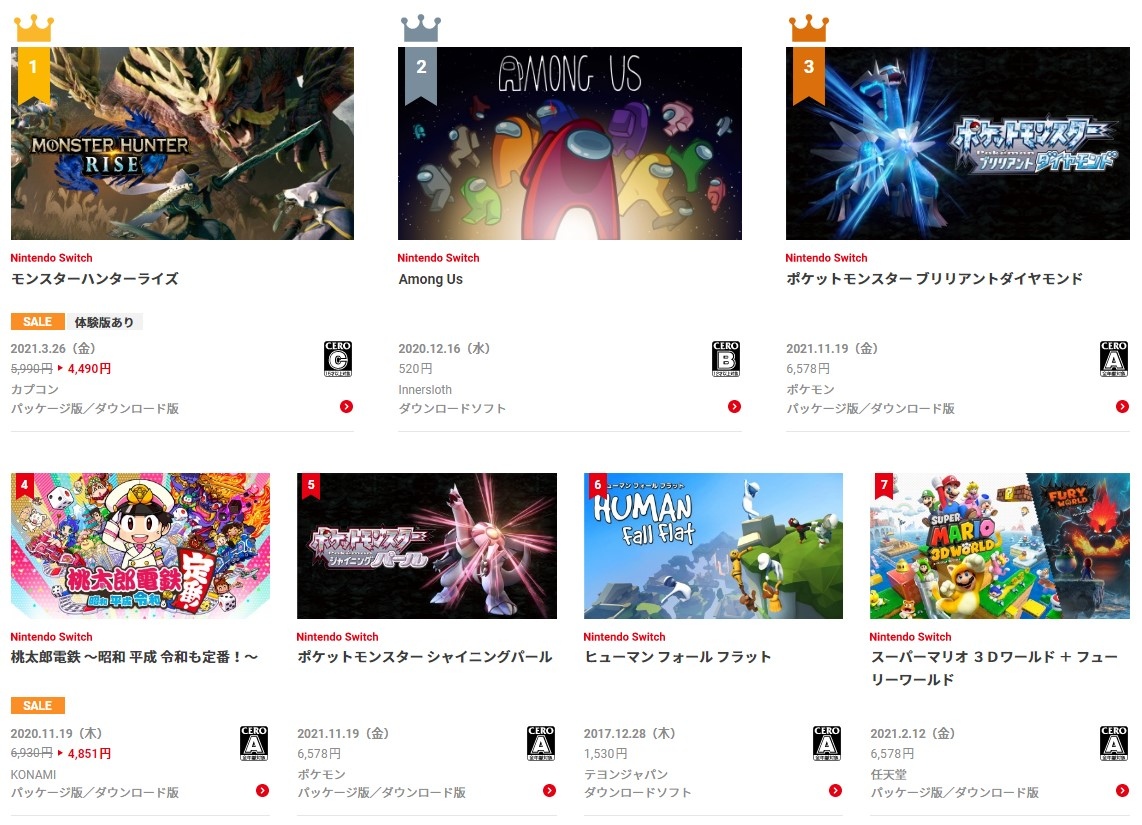Click the モンスターハンターライズ title link
1142x825 pixels.
click(x=95, y=279)
